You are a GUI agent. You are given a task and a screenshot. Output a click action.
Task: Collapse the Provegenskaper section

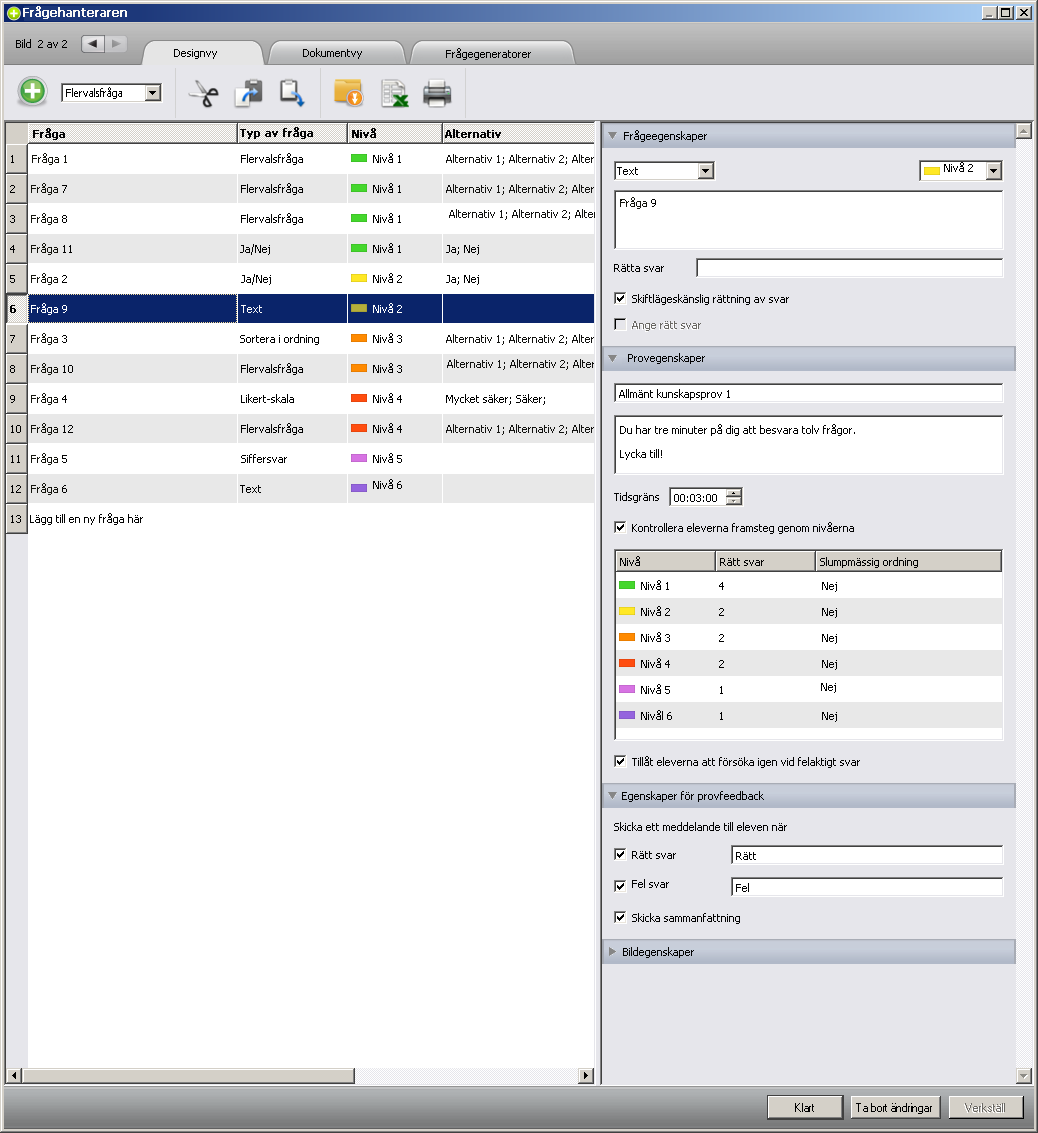click(613, 358)
